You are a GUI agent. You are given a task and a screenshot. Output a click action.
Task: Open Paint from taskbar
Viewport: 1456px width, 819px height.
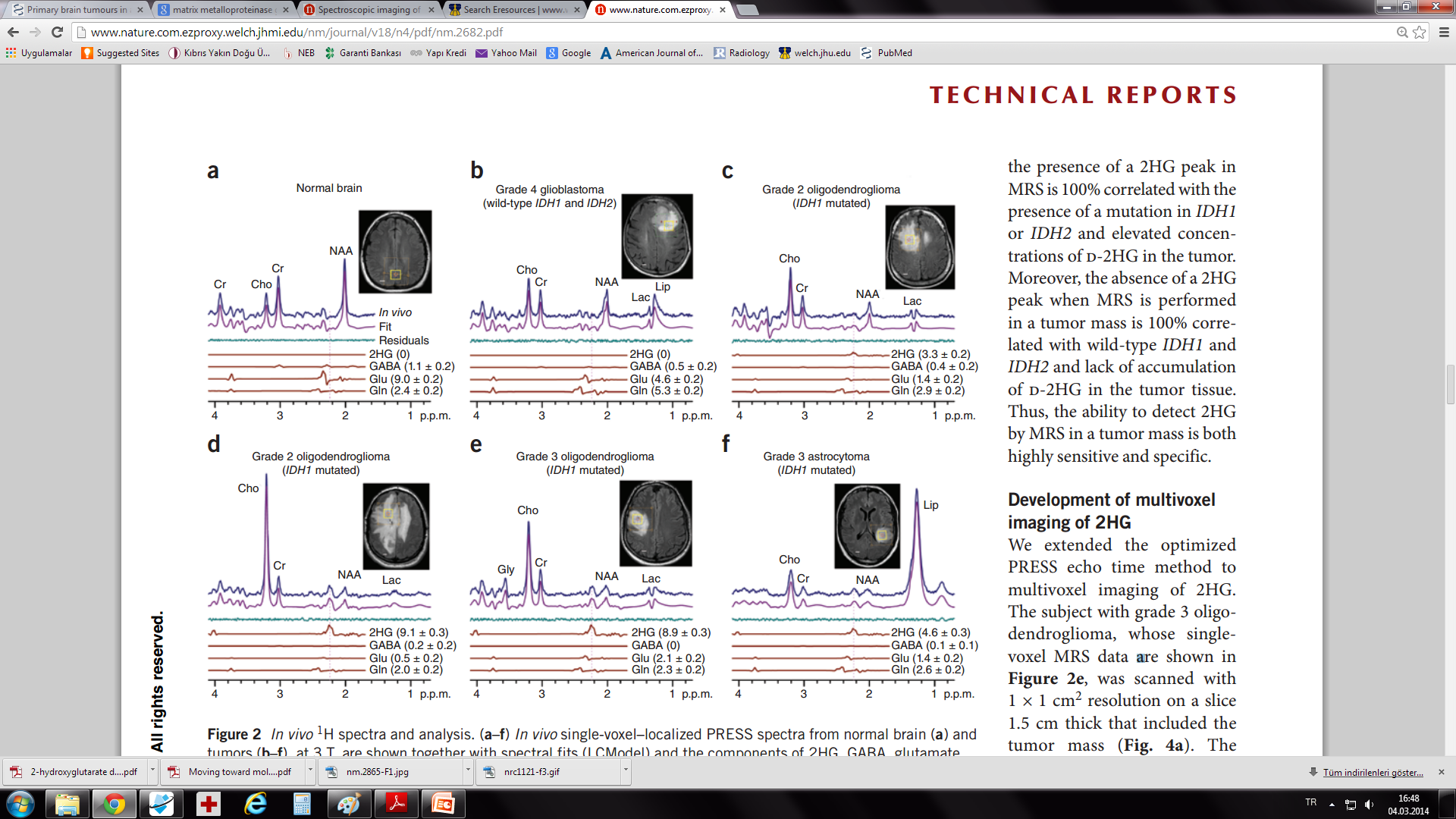click(350, 804)
